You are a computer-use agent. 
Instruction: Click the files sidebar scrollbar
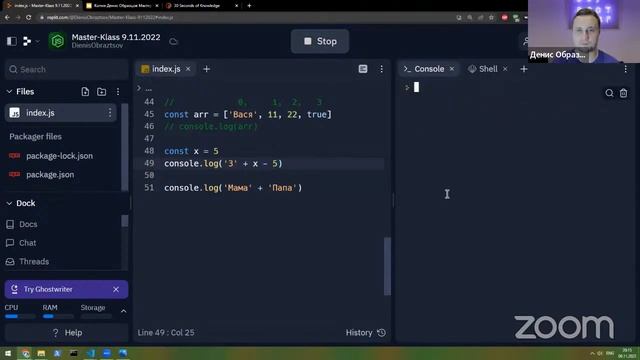pos(124,147)
